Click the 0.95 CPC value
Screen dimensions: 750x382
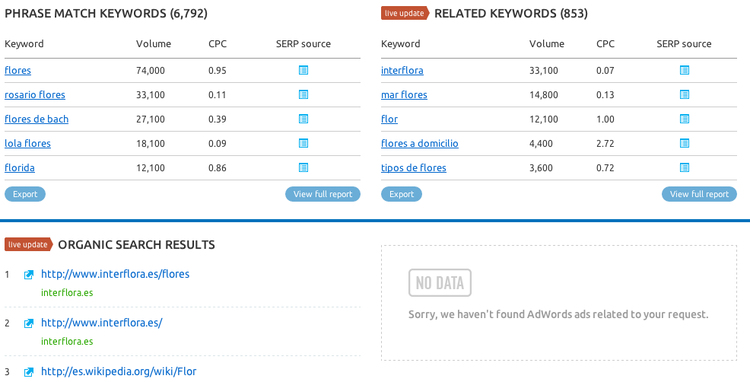tap(217, 71)
